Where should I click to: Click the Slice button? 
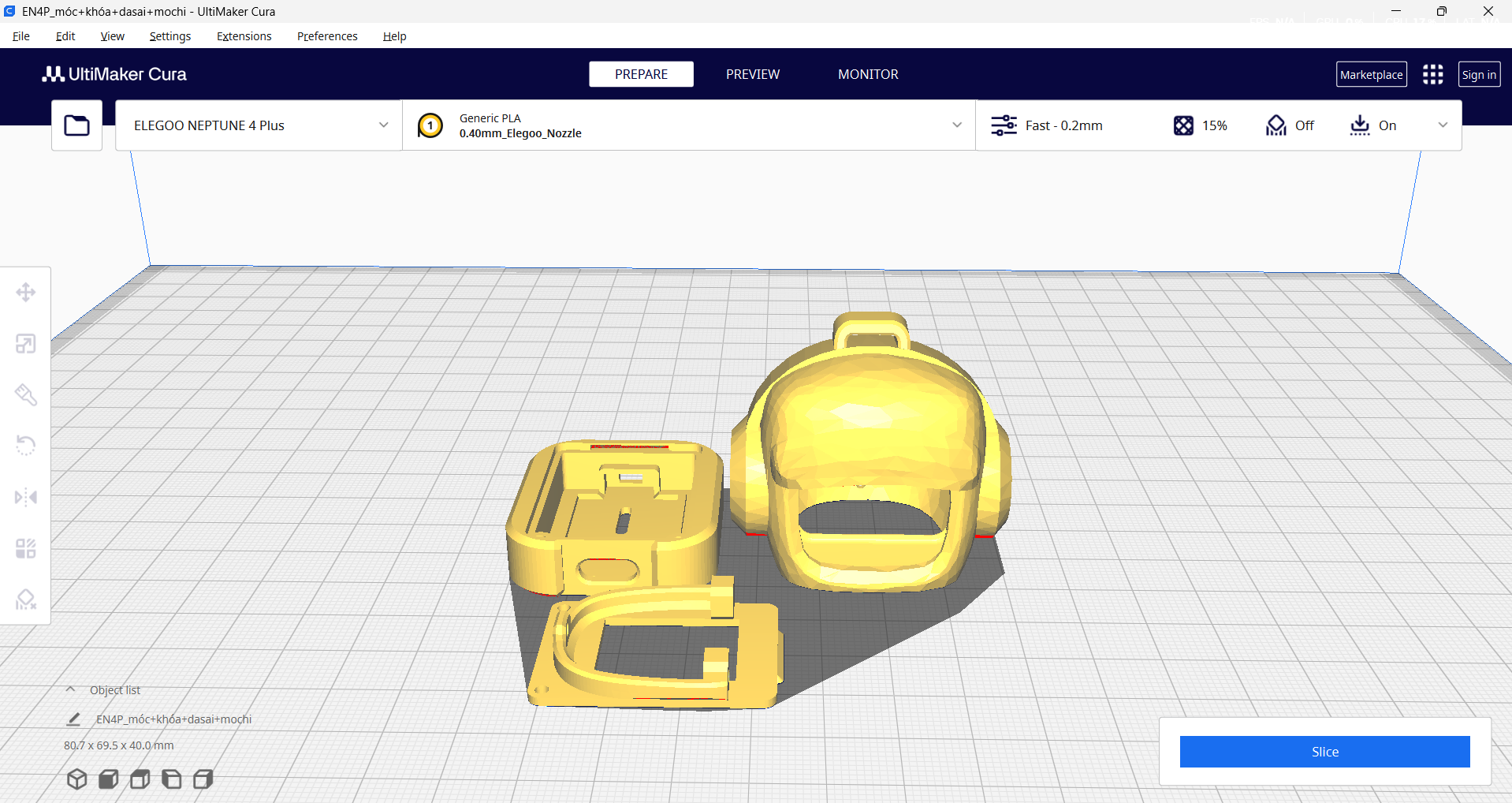(1324, 751)
